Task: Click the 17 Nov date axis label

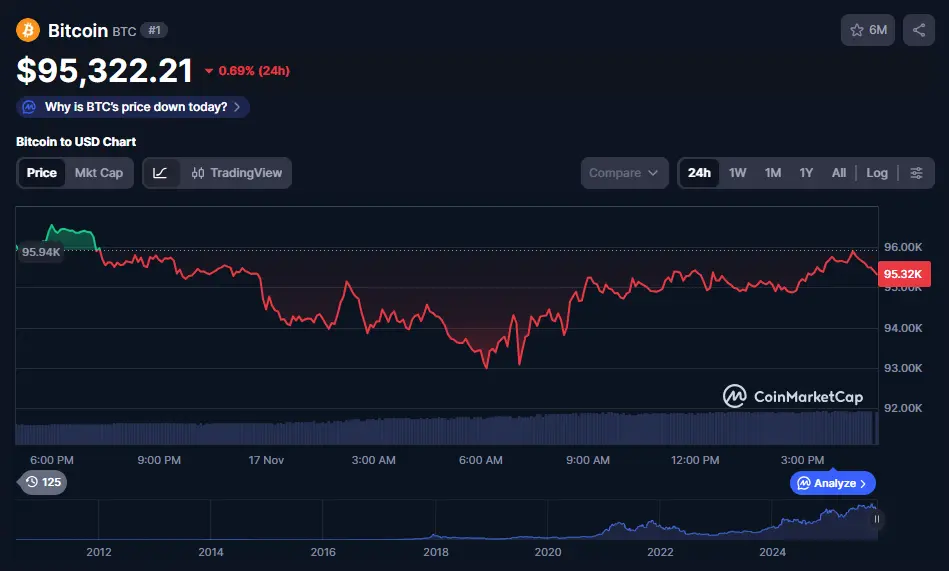Action: click(266, 460)
